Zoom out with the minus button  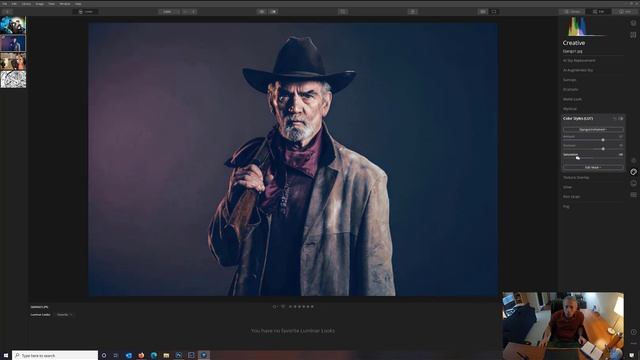pos(185,12)
